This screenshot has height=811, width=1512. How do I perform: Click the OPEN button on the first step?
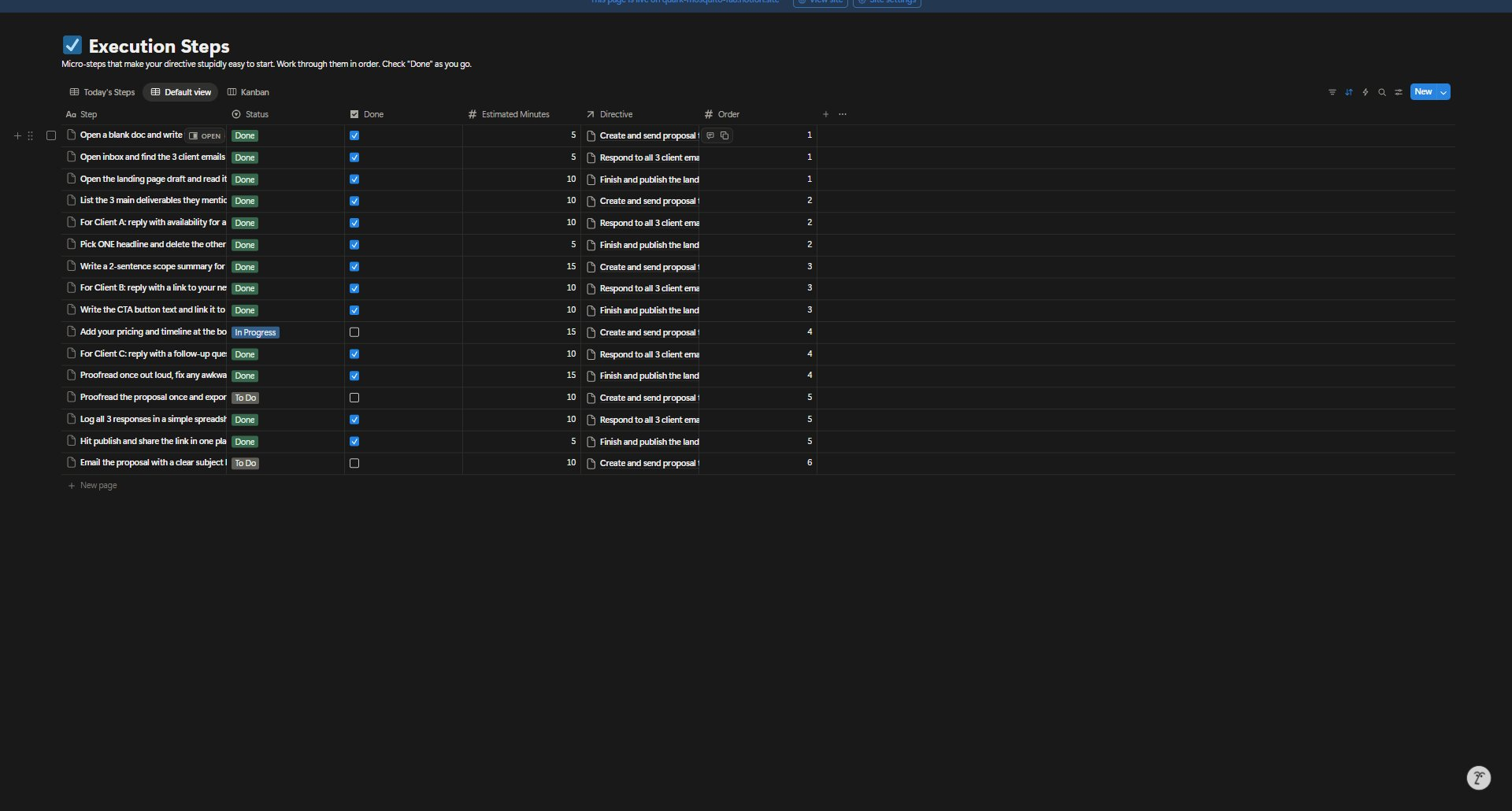pos(205,135)
